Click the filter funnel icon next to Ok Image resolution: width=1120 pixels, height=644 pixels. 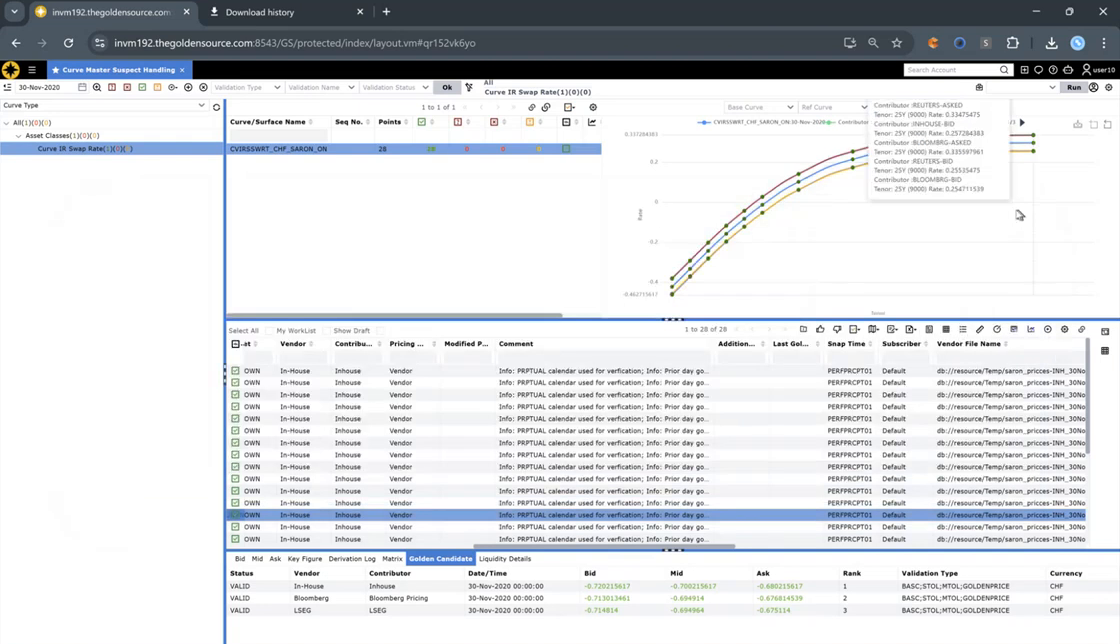(x=469, y=87)
